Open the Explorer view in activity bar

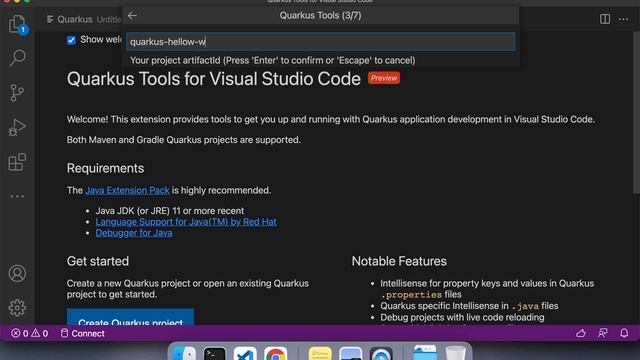coord(17,24)
